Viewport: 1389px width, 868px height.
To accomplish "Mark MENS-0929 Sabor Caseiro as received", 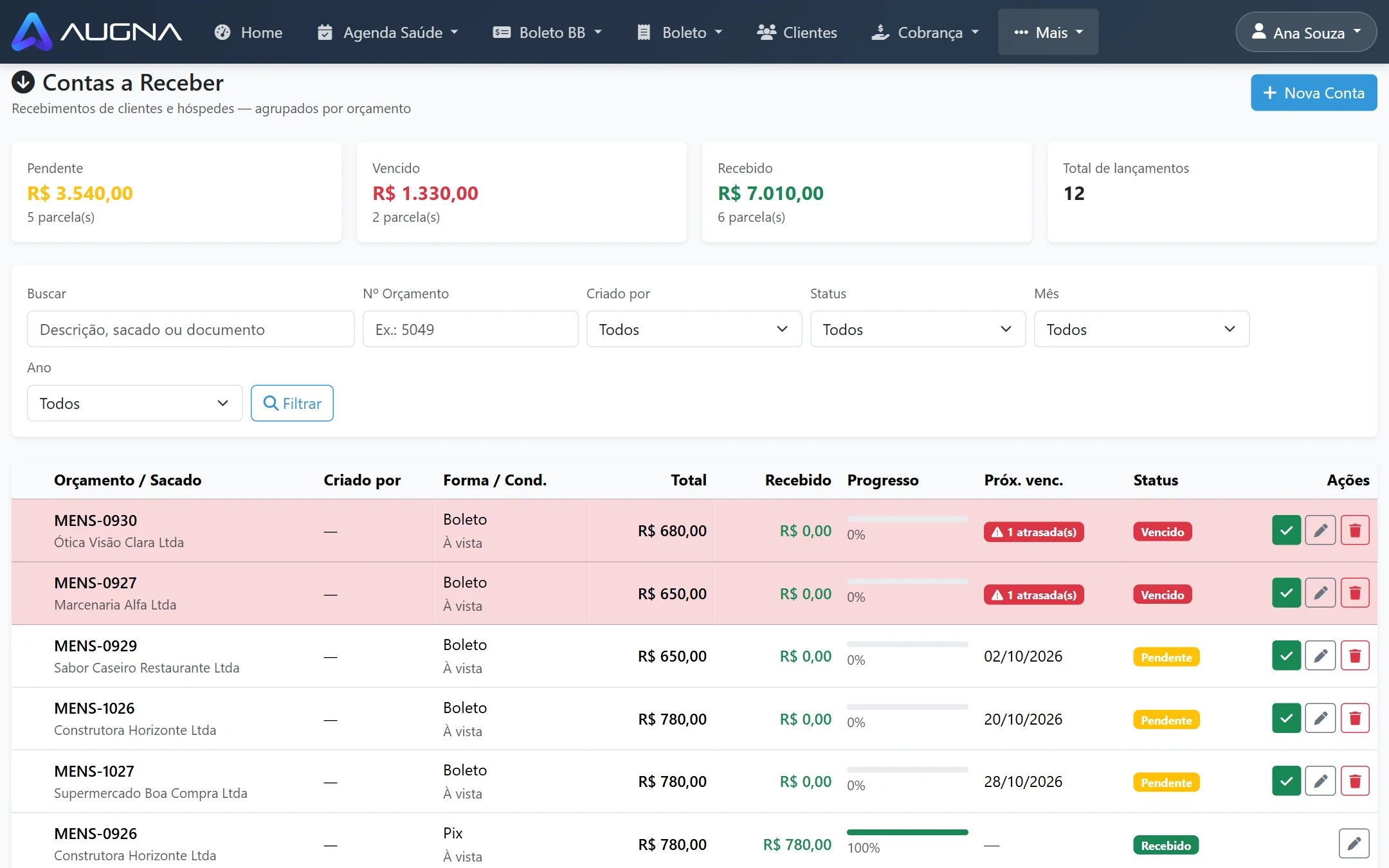I will coord(1286,656).
